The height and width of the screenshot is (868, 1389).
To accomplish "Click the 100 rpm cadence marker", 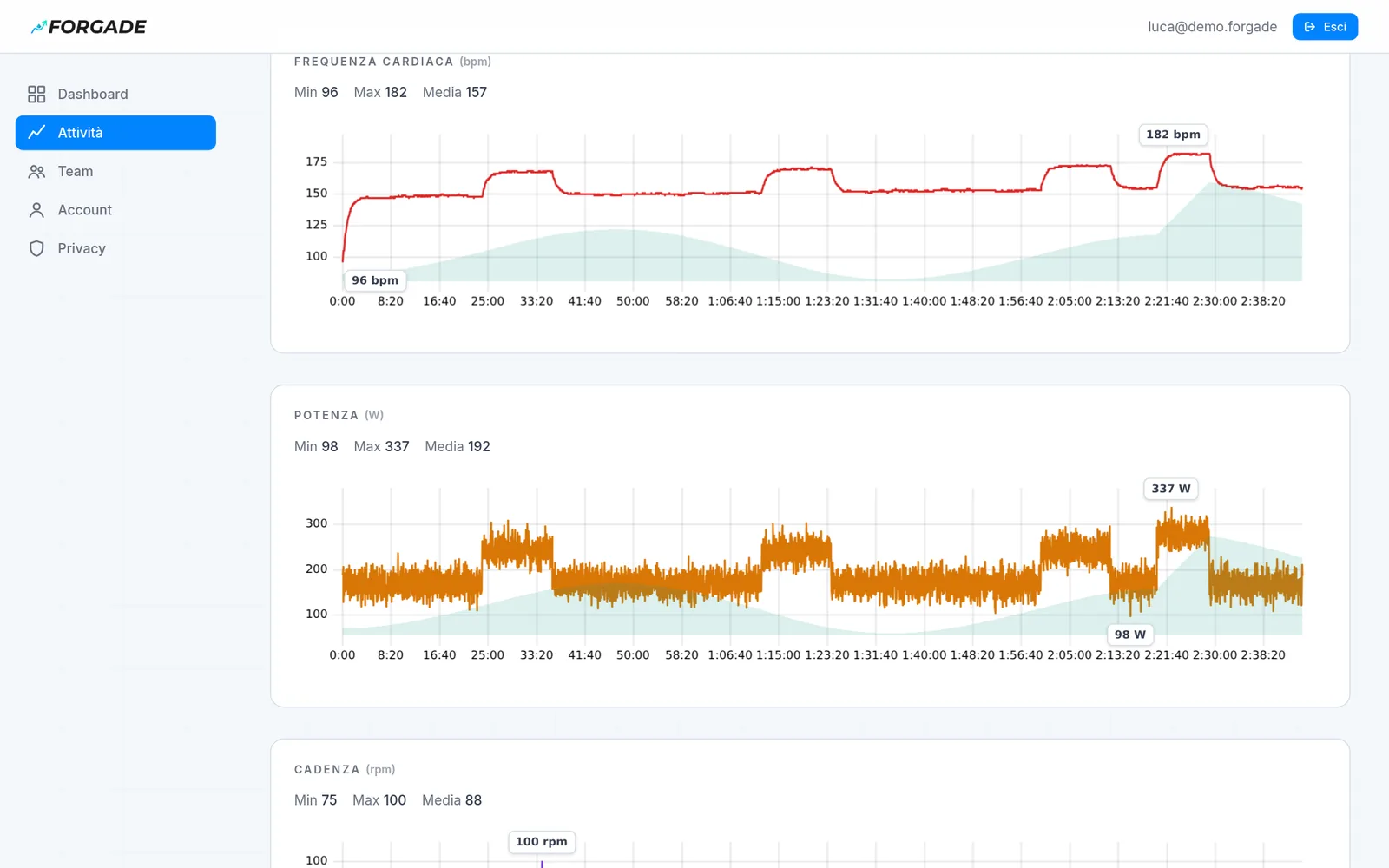I will 542,842.
